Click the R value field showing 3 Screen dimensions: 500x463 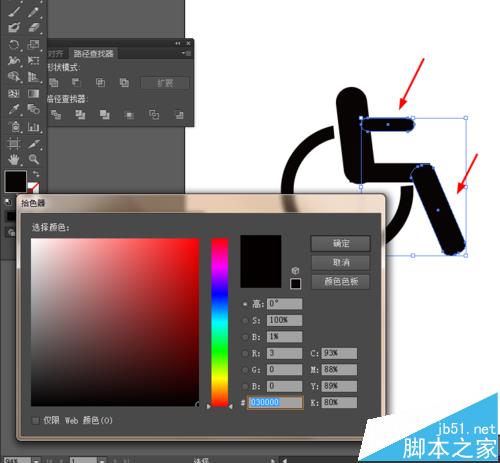(284, 353)
